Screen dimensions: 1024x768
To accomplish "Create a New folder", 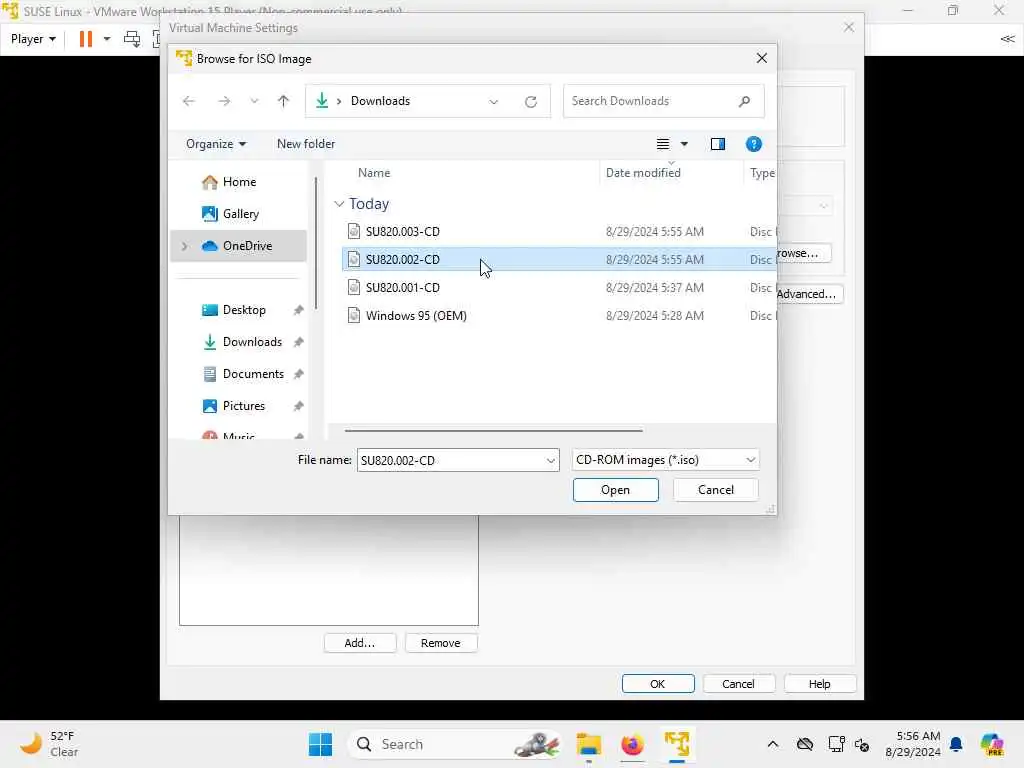I will tap(306, 144).
